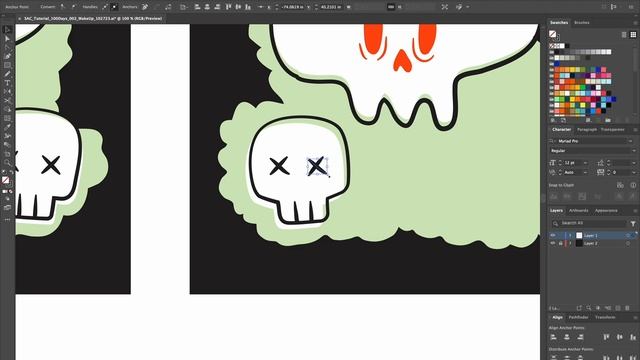
Task: Switch to Appearance tab
Action: tap(606, 211)
